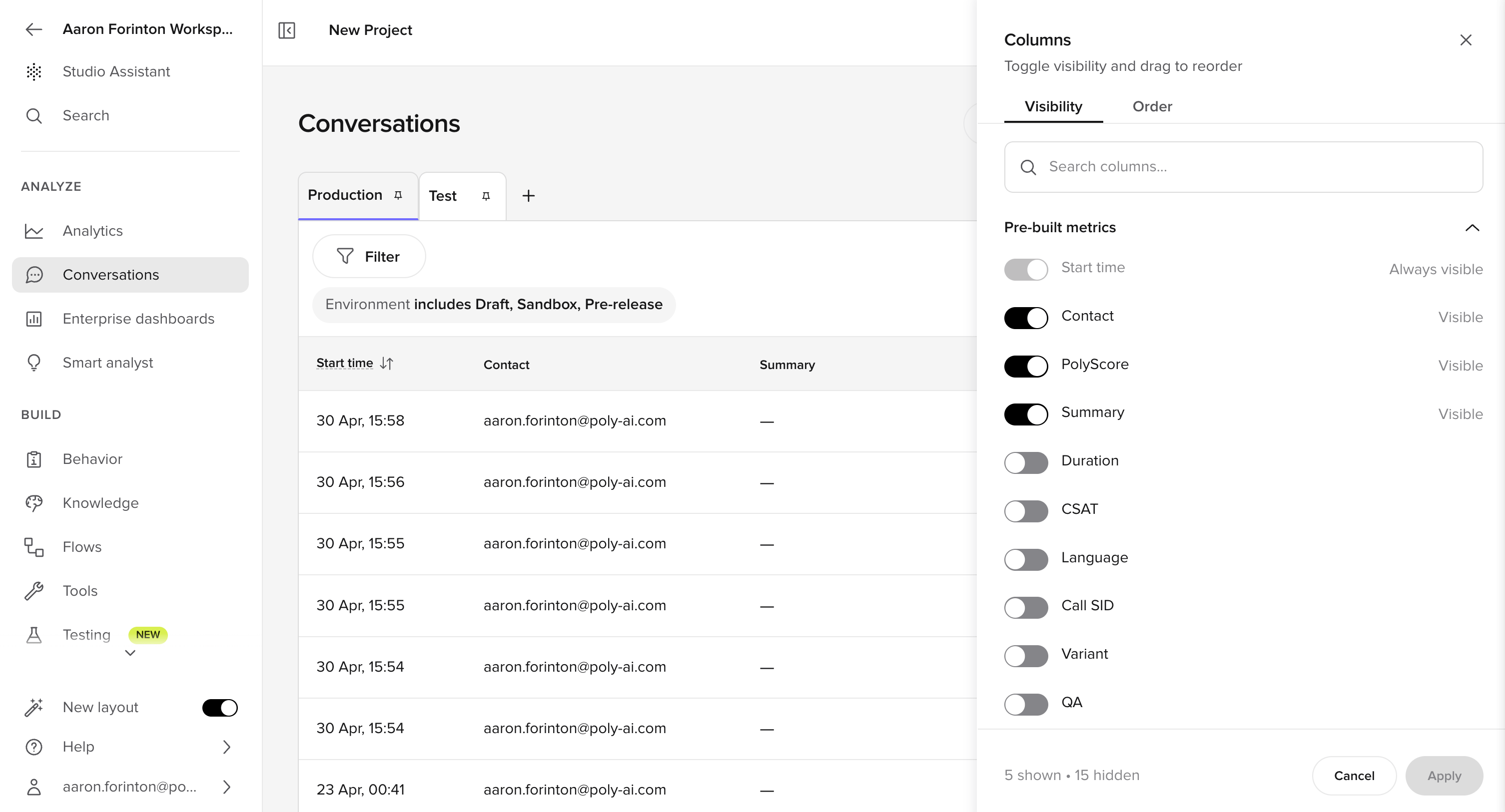Image resolution: width=1505 pixels, height=812 pixels.
Task: Click the Aaron Forinton Workspace name
Action: [x=147, y=29]
